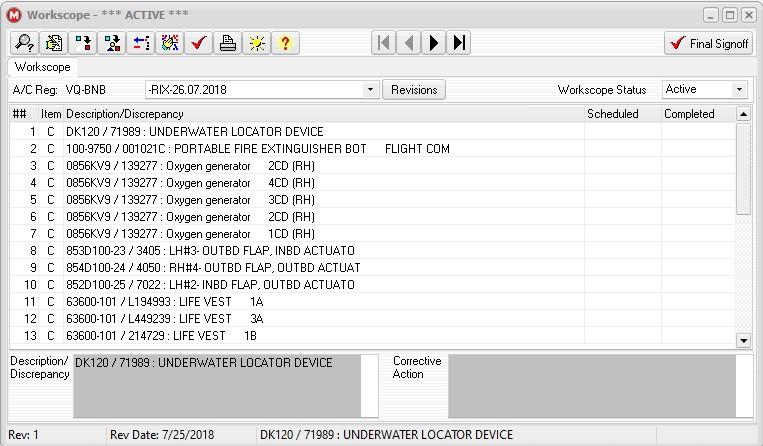Jump to the first record arrow

pyautogui.click(x=383, y=43)
